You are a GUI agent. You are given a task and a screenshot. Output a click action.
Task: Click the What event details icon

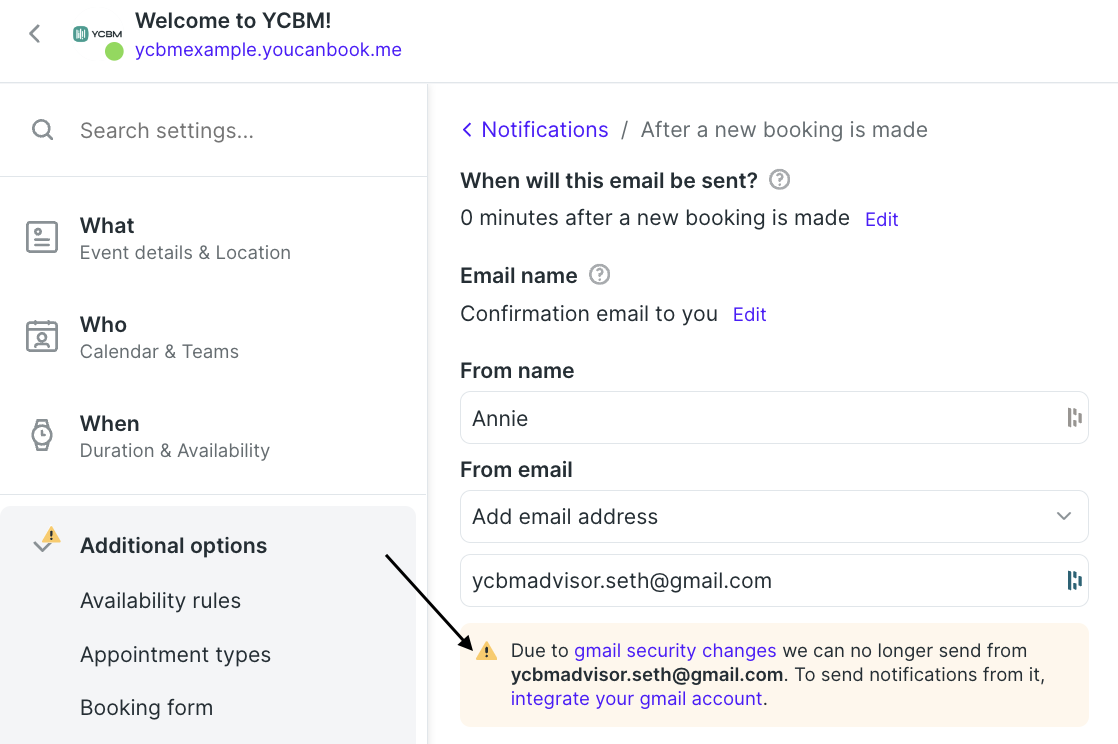(x=42, y=237)
